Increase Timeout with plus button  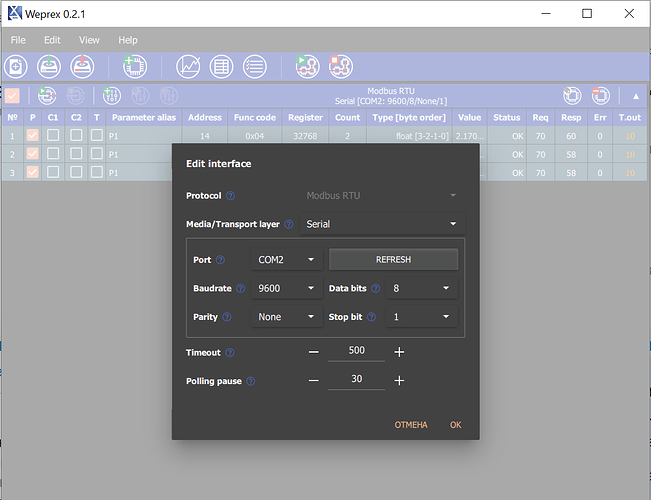coord(399,352)
